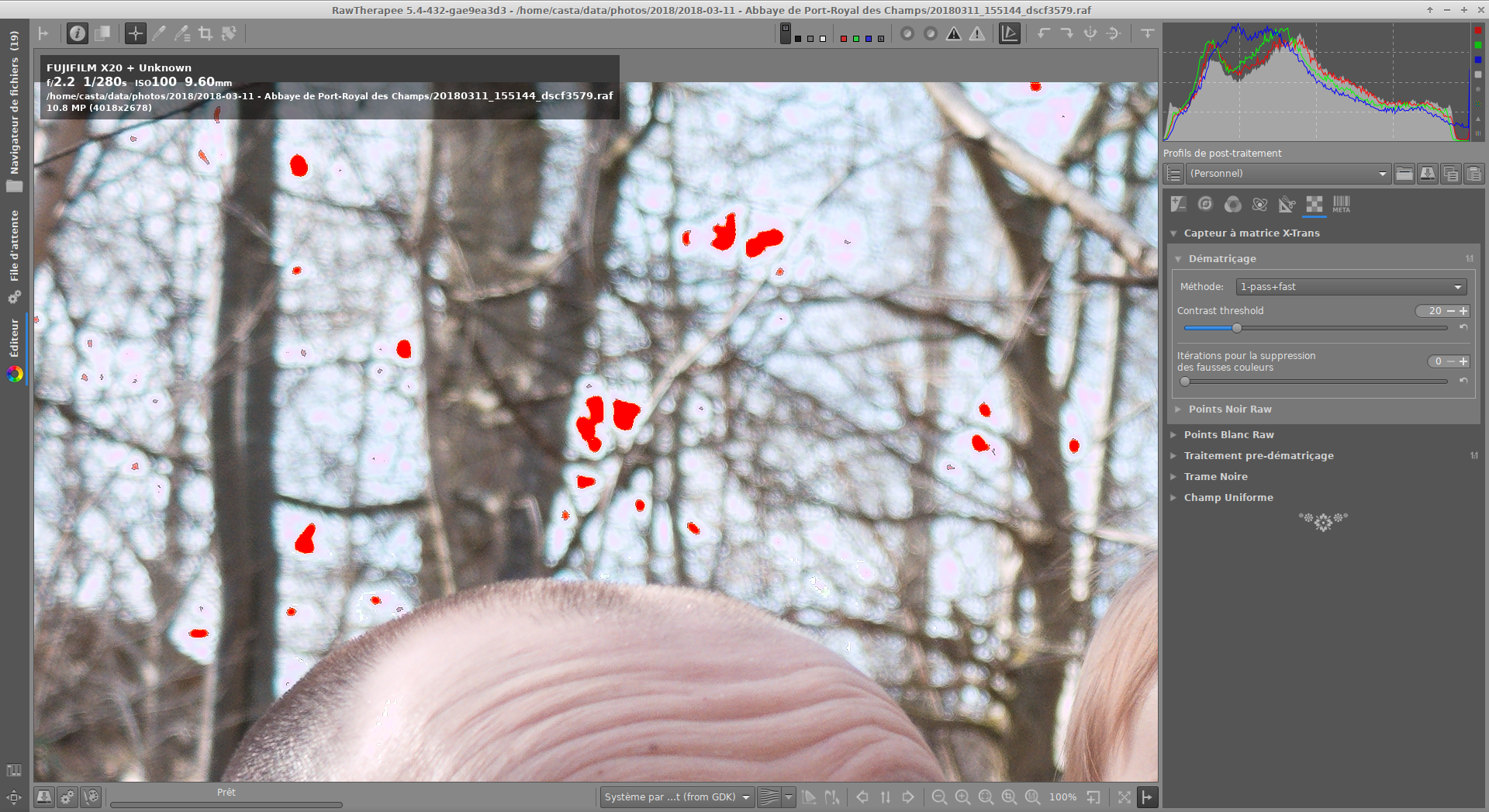Image resolution: width=1489 pixels, height=812 pixels.
Task: Go to the previous image
Action: click(x=862, y=797)
